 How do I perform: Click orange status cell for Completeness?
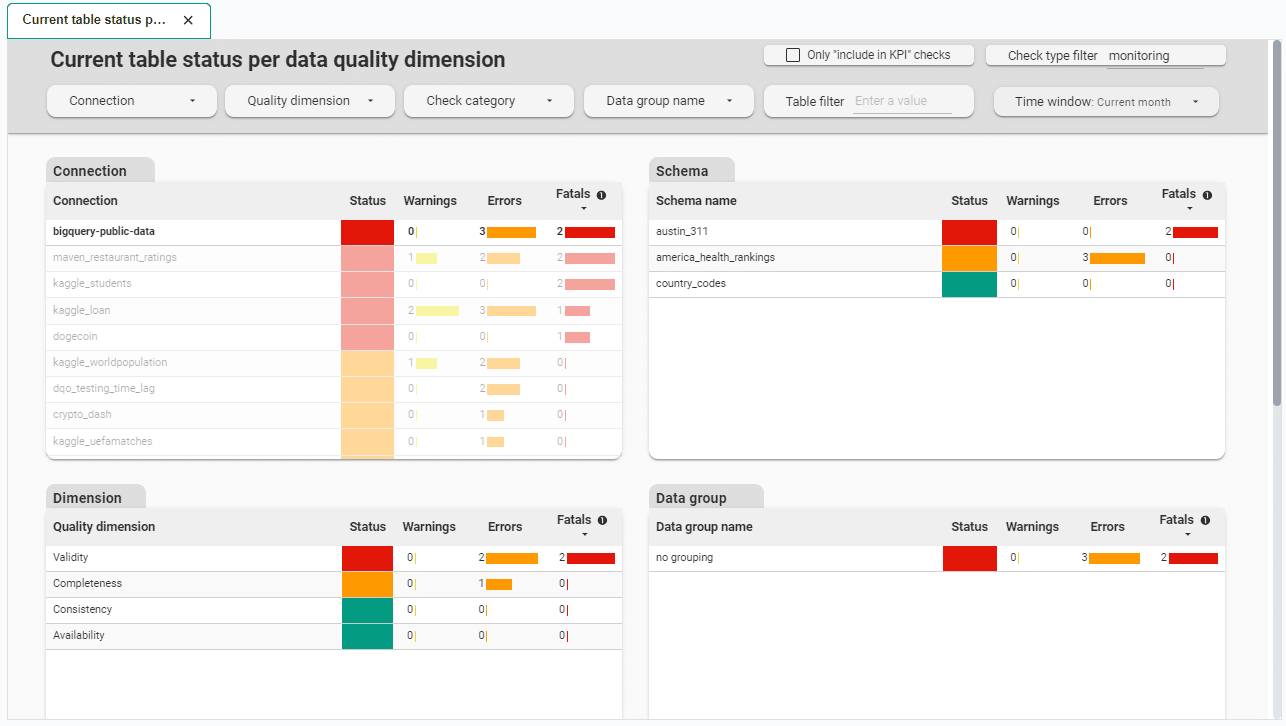click(368, 584)
